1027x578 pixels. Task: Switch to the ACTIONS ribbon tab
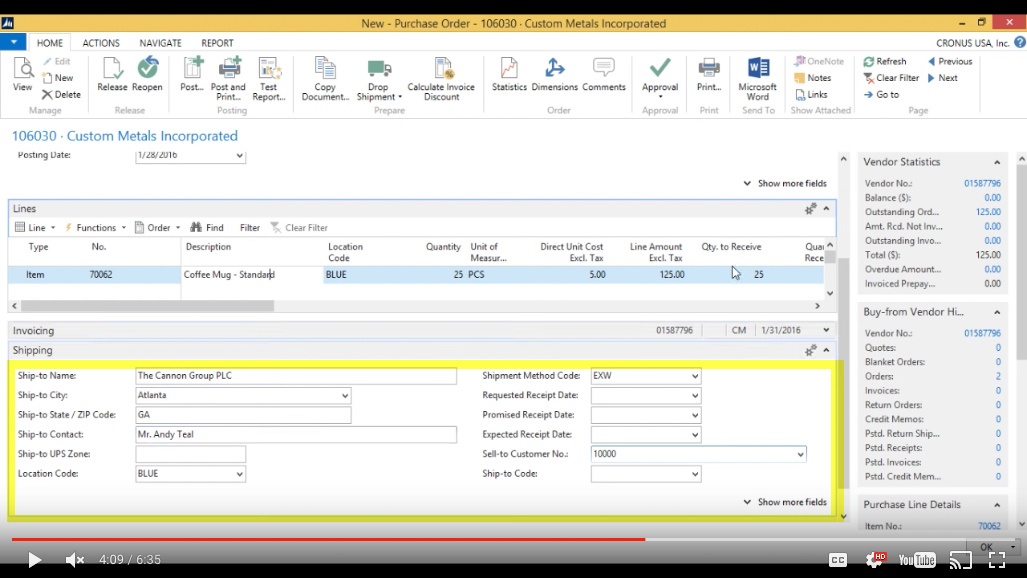(x=101, y=43)
